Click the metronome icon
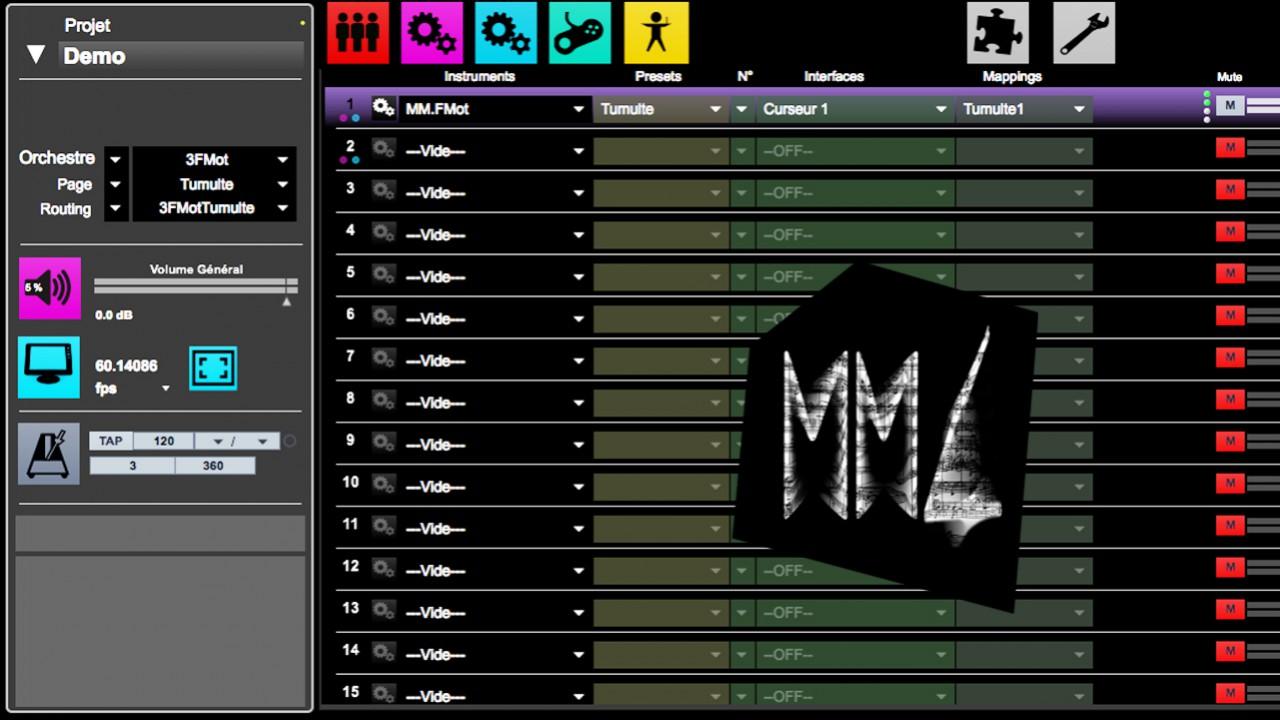The width and height of the screenshot is (1280, 720). (x=48, y=453)
